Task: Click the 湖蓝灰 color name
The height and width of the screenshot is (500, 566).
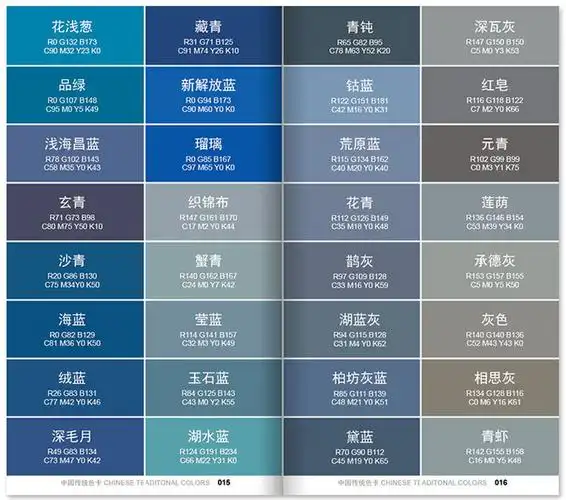Action: 360,319
